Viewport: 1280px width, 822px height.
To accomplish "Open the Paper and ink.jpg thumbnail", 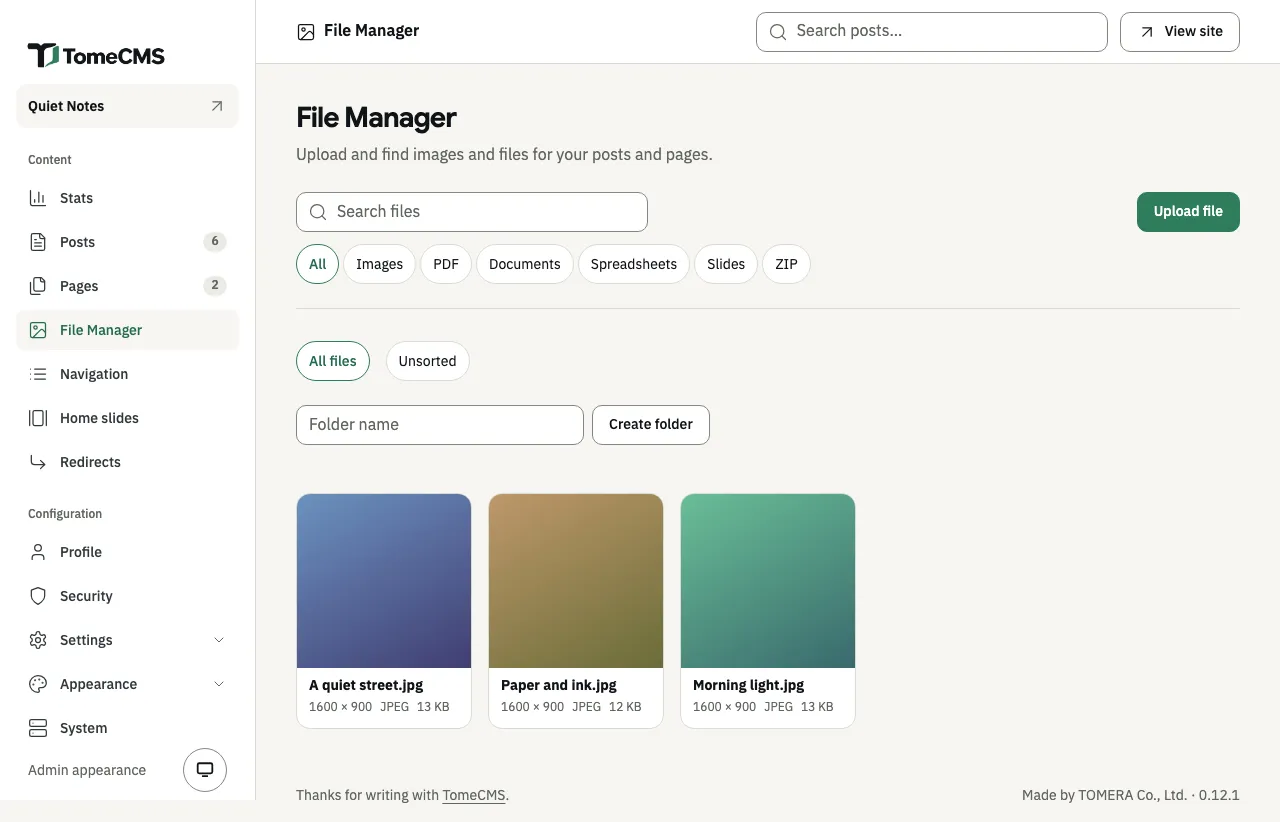I will [x=576, y=581].
